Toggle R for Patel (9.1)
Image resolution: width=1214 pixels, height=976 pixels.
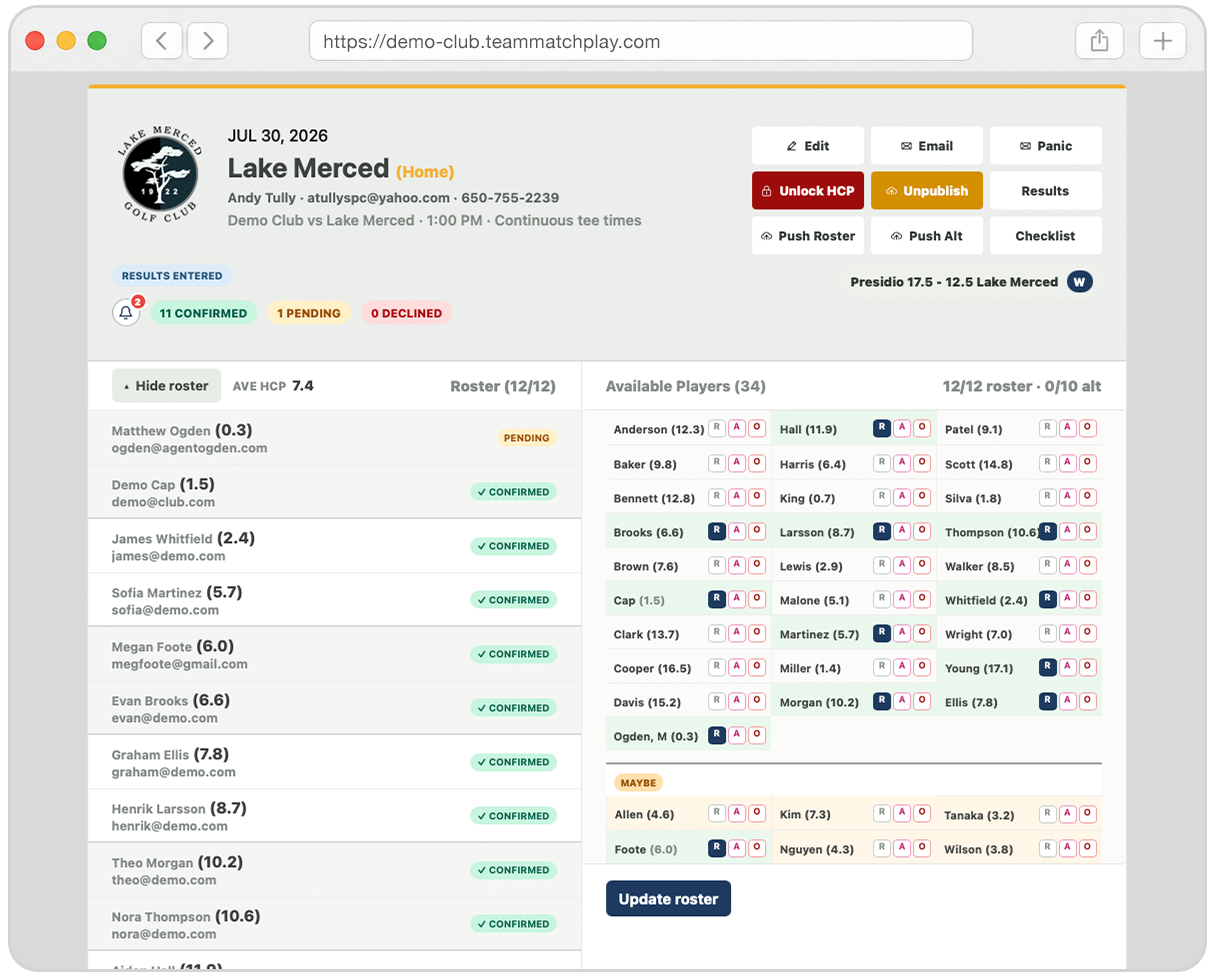click(1048, 429)
